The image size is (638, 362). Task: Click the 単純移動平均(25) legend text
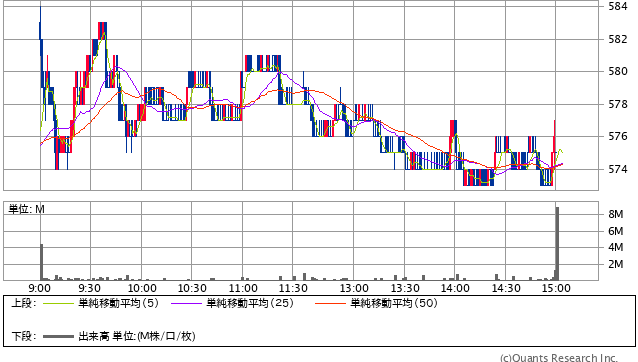(250, 303)
